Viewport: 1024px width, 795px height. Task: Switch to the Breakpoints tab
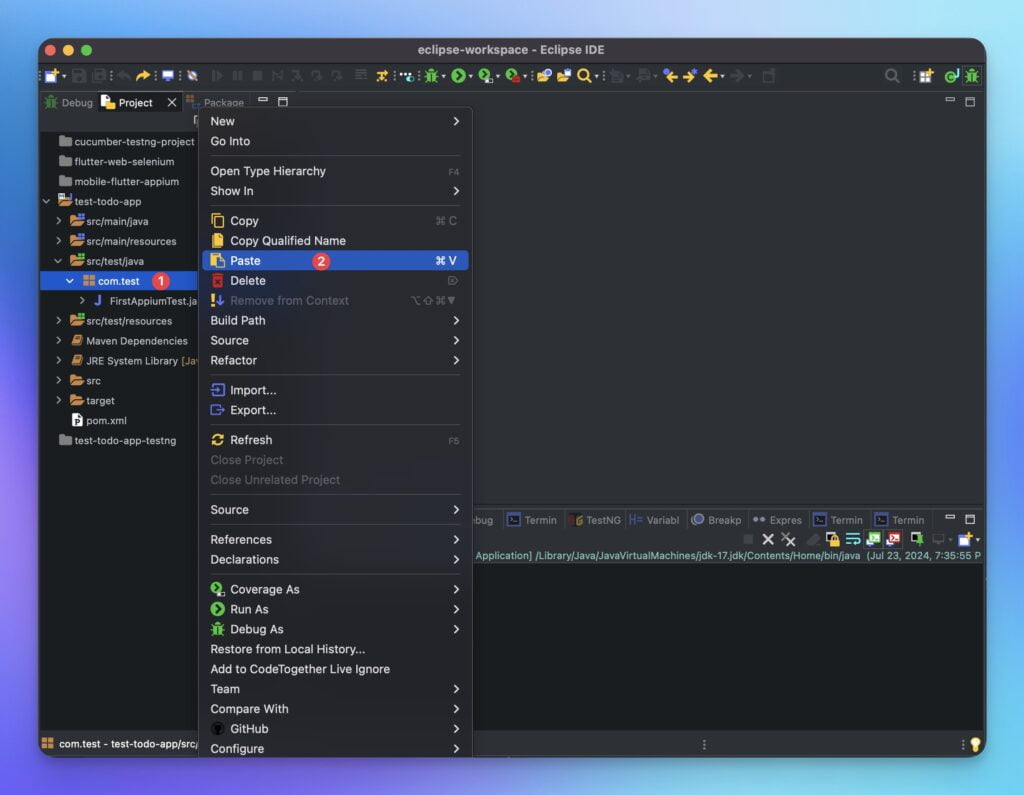pyautogui.click(x=716, y=520)
